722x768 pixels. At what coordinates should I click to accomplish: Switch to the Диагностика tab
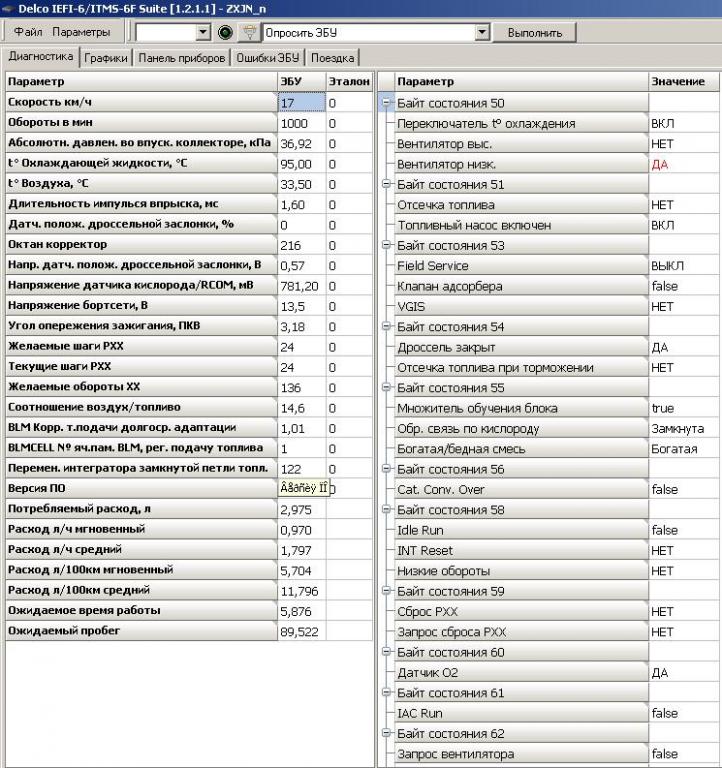tap(41, 56)
